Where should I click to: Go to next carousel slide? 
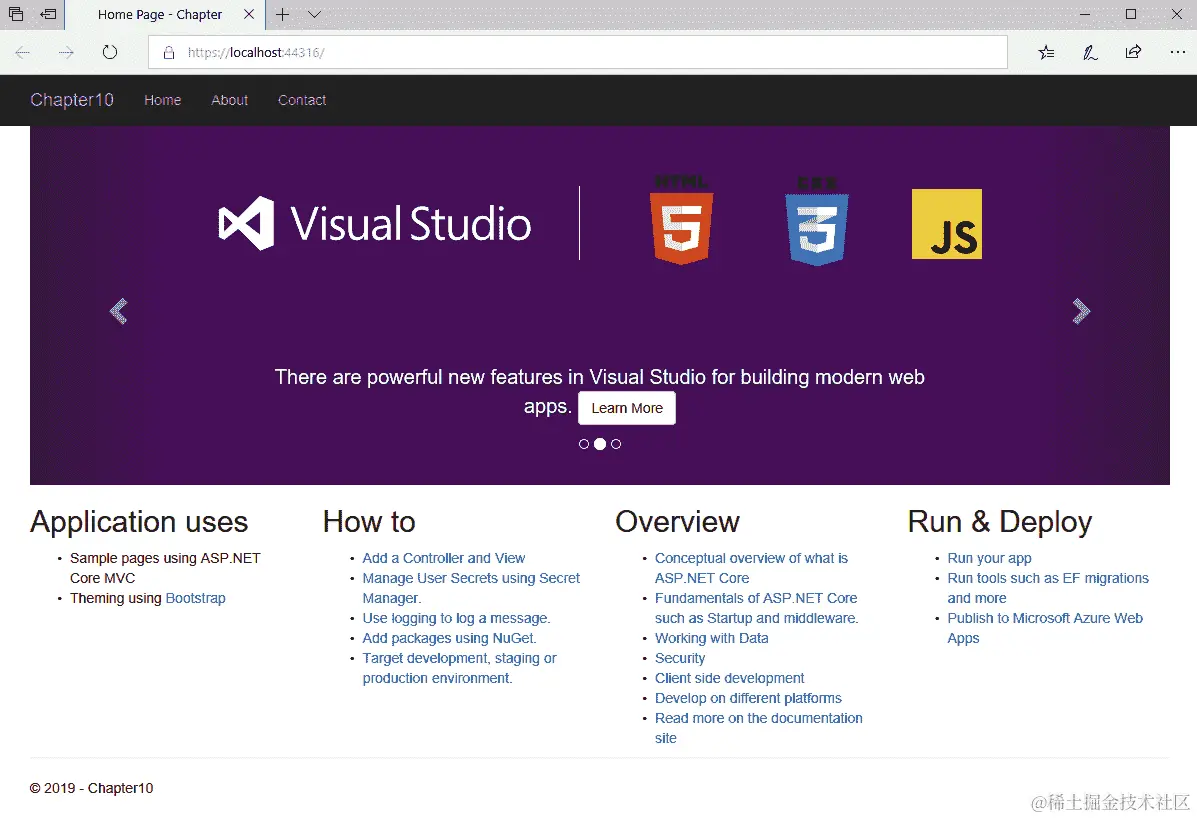1081,311
